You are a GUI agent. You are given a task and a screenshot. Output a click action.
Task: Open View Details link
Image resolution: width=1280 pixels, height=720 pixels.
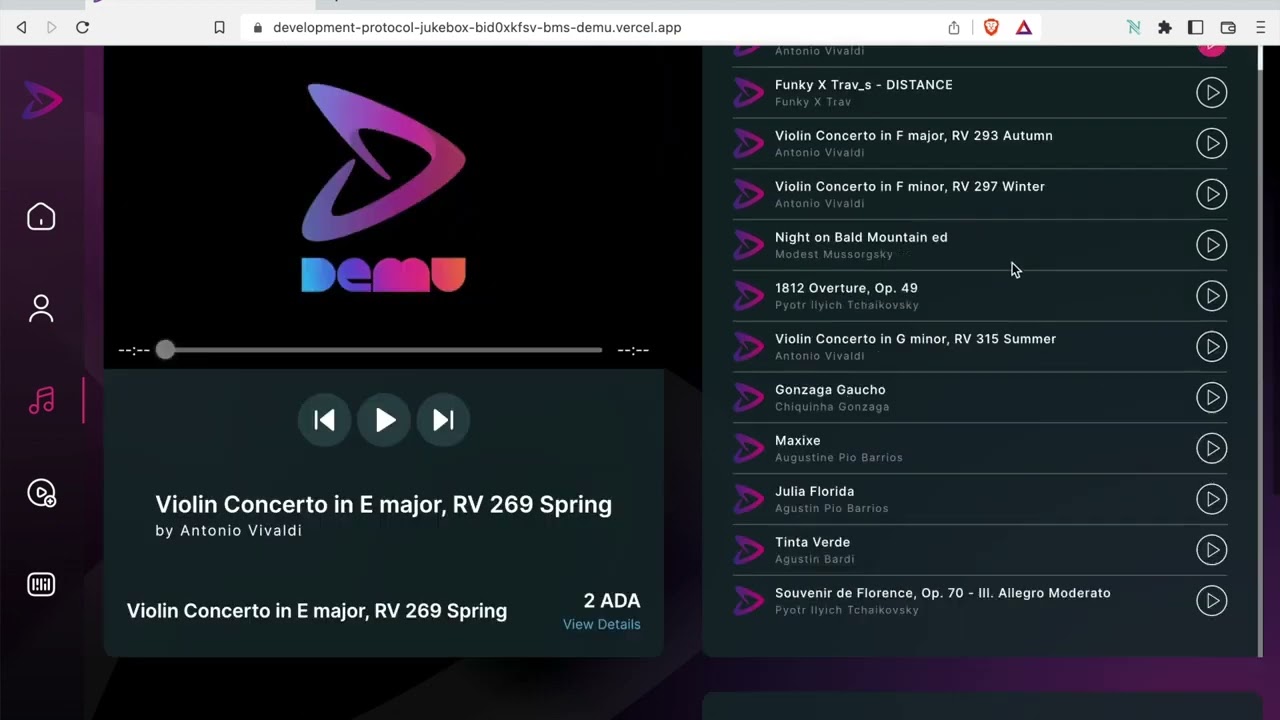pos(601,624)
